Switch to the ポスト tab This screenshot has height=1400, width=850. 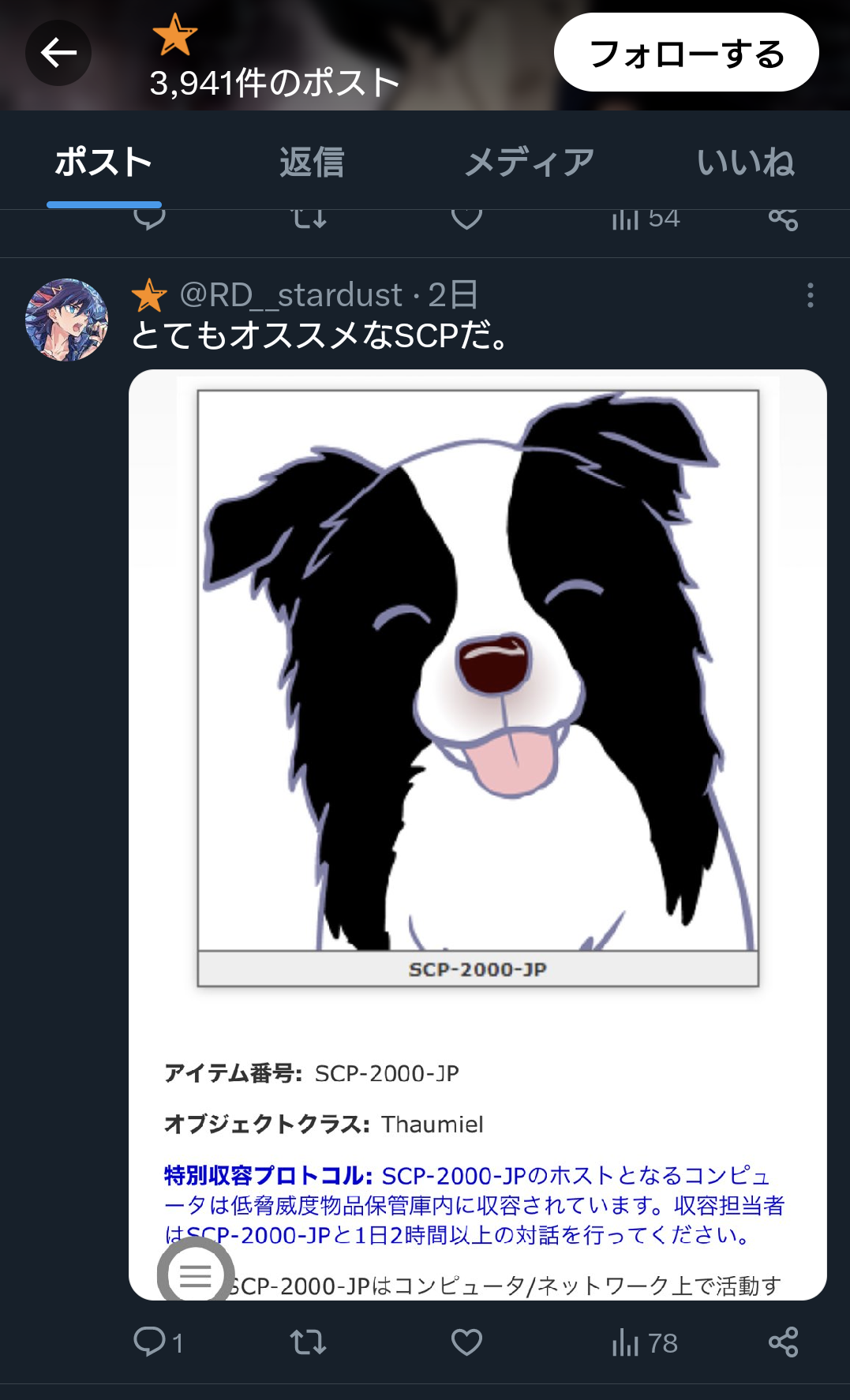coord(103,163)
